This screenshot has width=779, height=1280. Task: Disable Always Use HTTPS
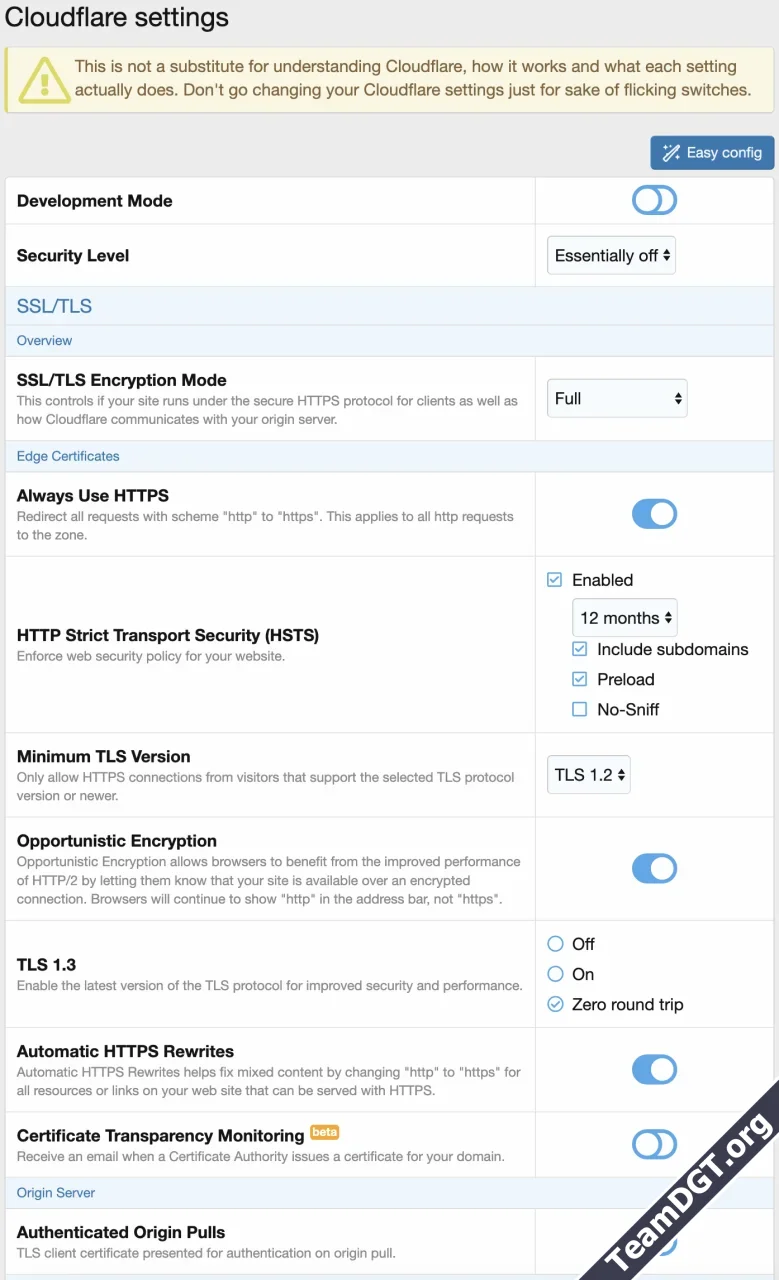(x=654, y=513)
